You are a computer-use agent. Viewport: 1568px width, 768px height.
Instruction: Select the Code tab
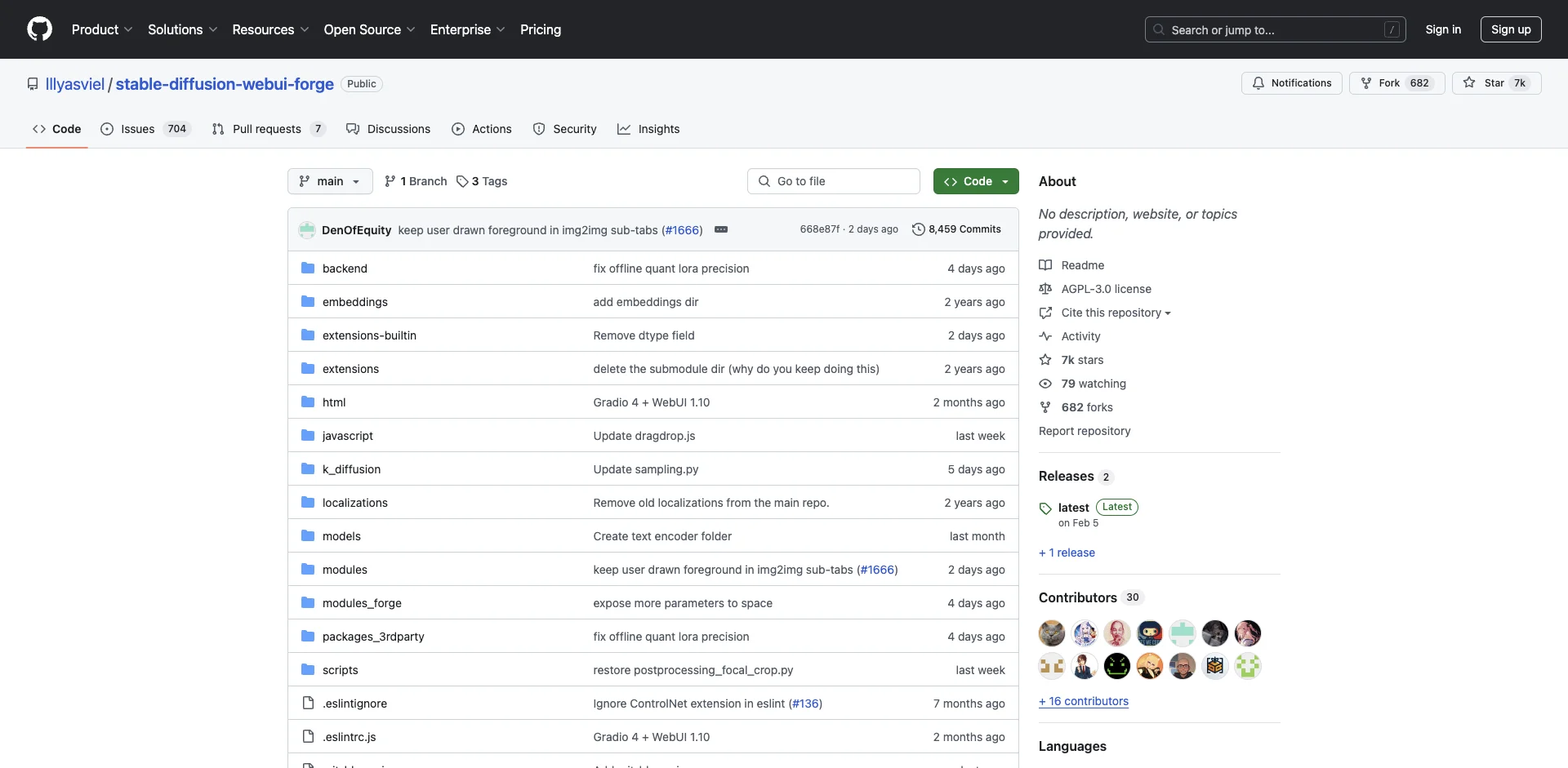(57, 129)
